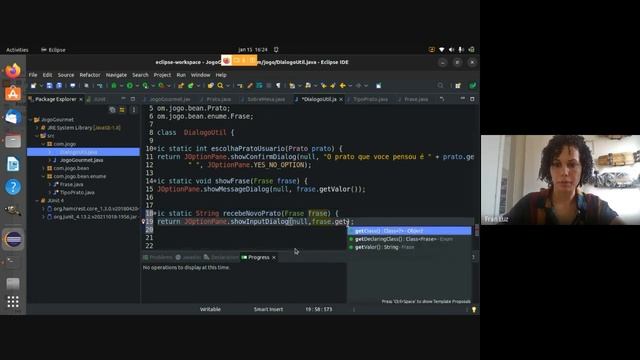Open Ubuntu Software from the dock

click(x=13, y=94)
